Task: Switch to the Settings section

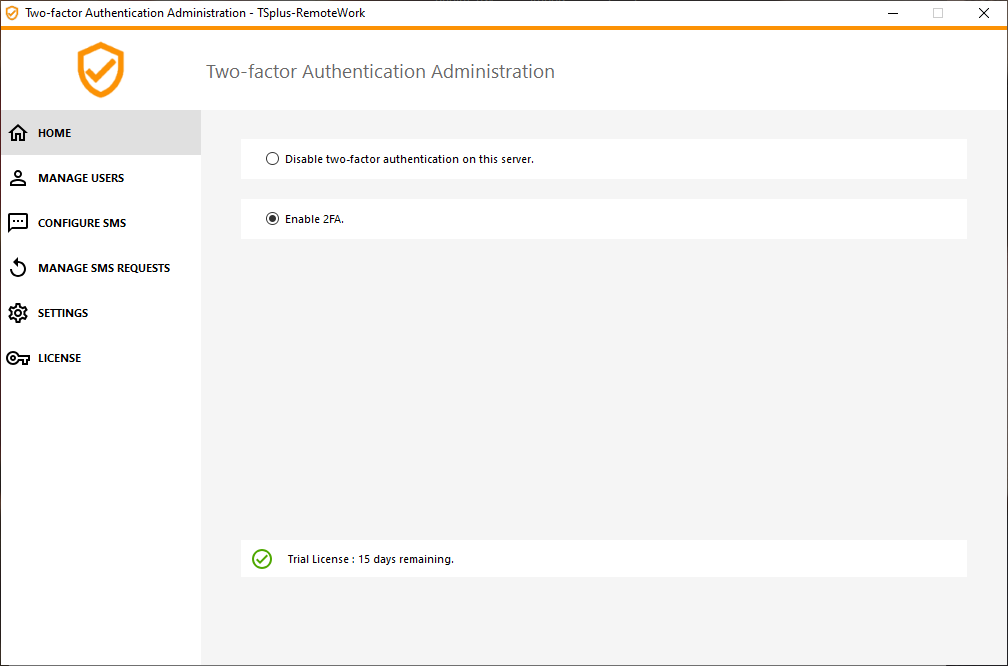Action: pyautogui.click(x=64, y=312)
